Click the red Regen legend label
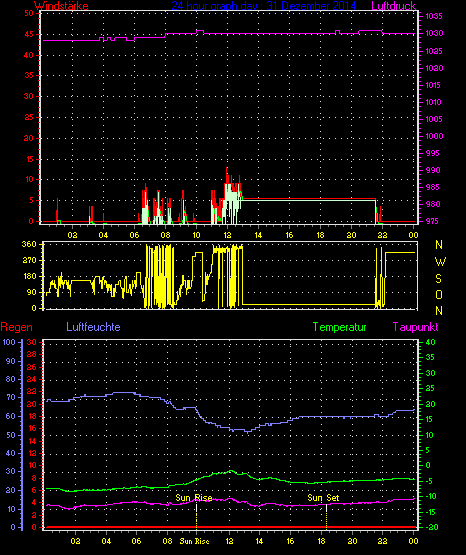Image resolution: width=466 pixels, height=555 pixels. (x=16, y=327)
